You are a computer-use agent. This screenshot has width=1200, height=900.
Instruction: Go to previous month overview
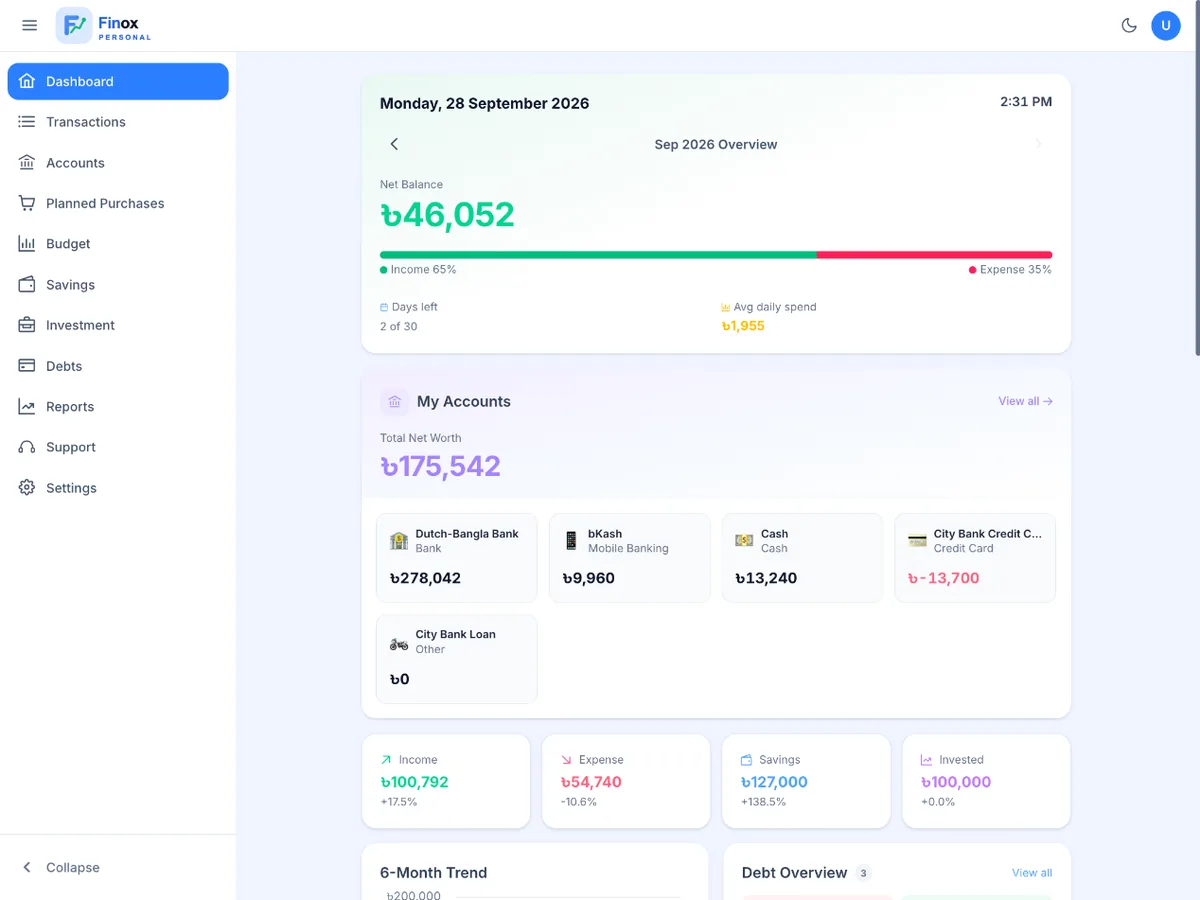pyautogui.click(x=394, y=144)
